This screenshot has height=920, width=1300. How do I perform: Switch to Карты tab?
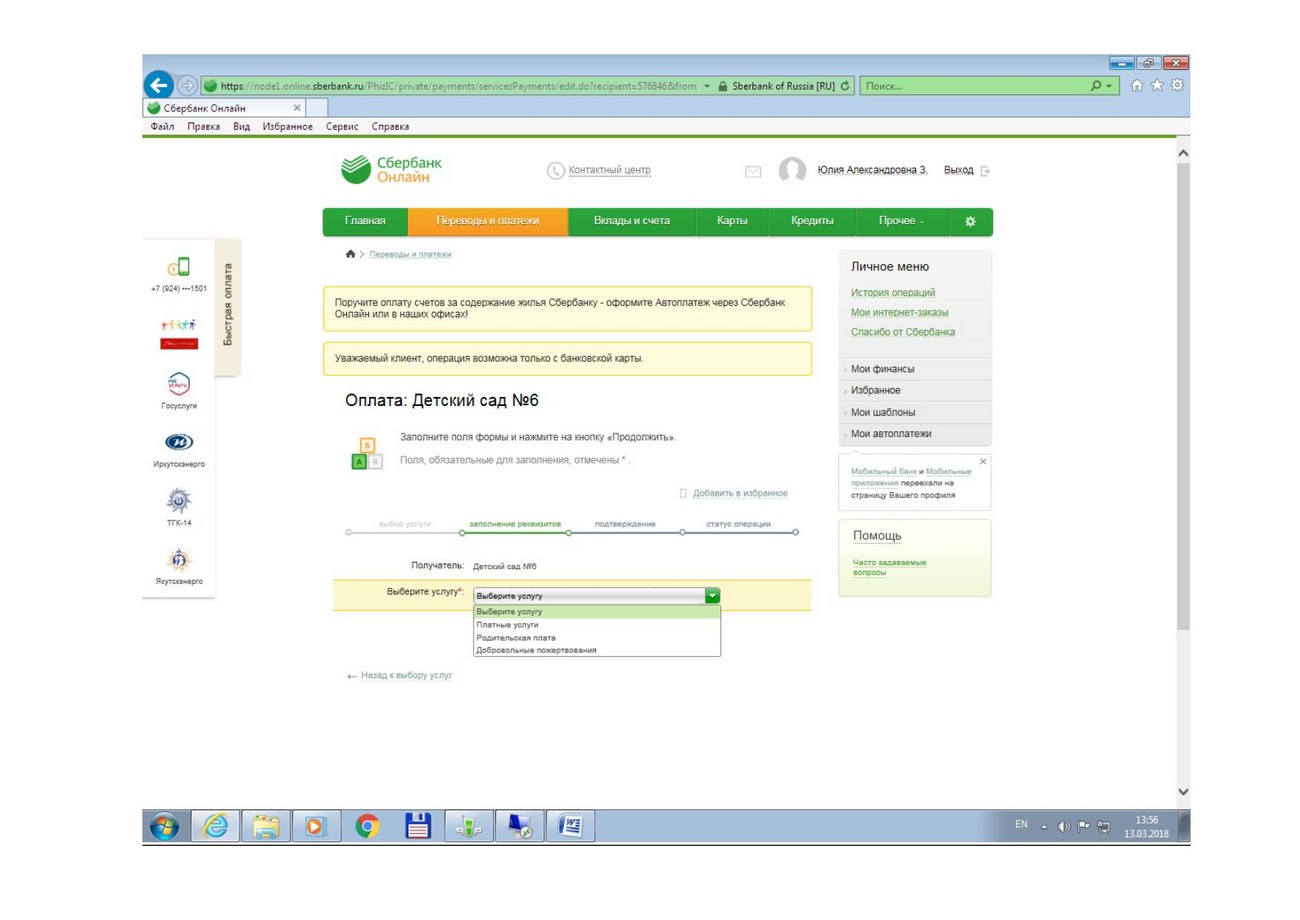[x=733, y=221]
